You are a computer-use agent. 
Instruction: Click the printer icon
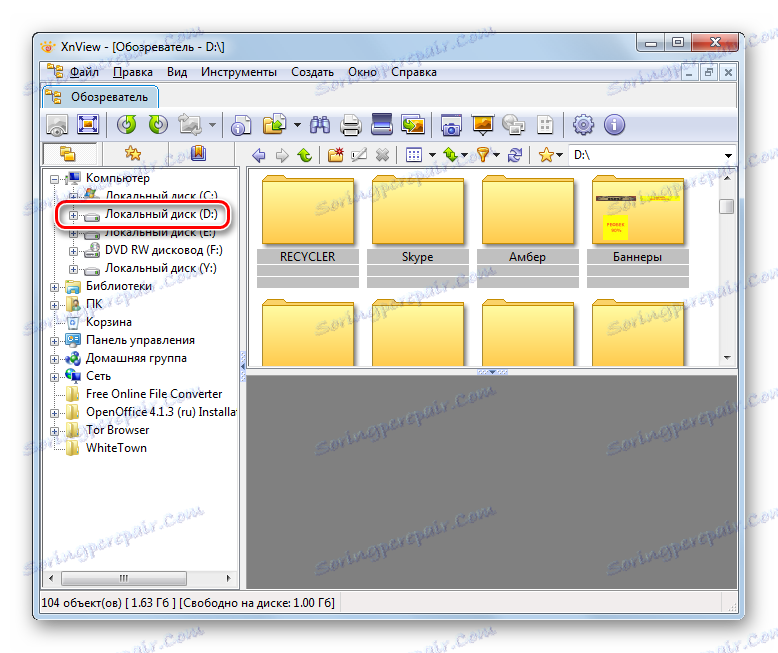point(351,125)
